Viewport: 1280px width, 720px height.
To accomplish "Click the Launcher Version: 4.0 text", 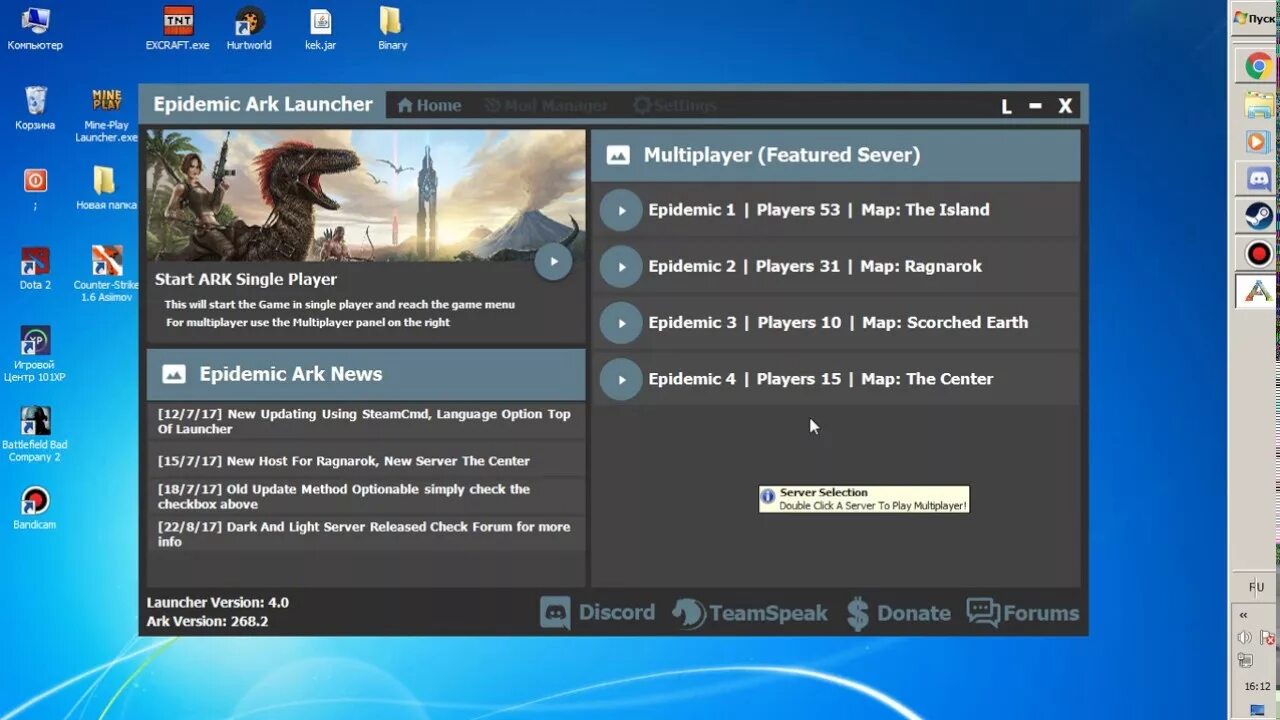I will (x=217, y=603).
